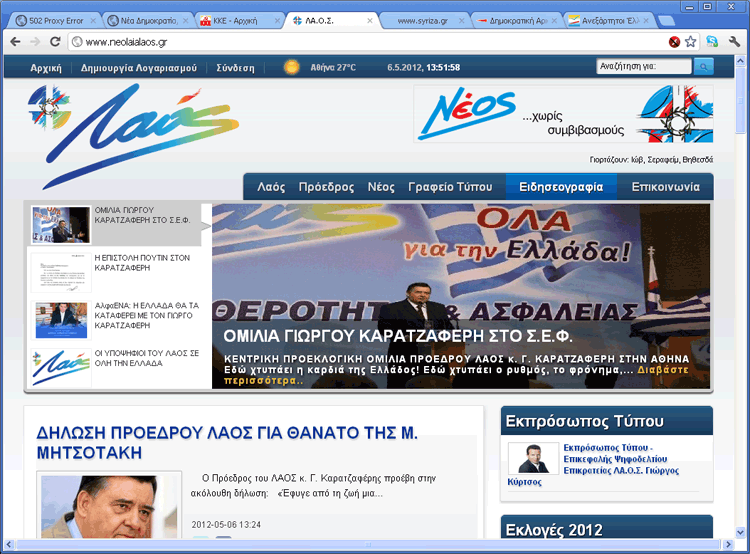Click the Εκλογές 2012 panel header
Viewport: 750px width, 554px height.
coord(607,527)
